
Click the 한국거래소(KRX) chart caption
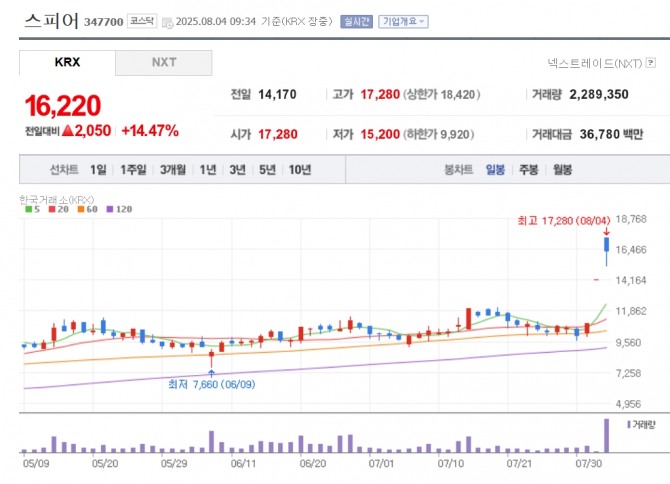pos(56,199)
